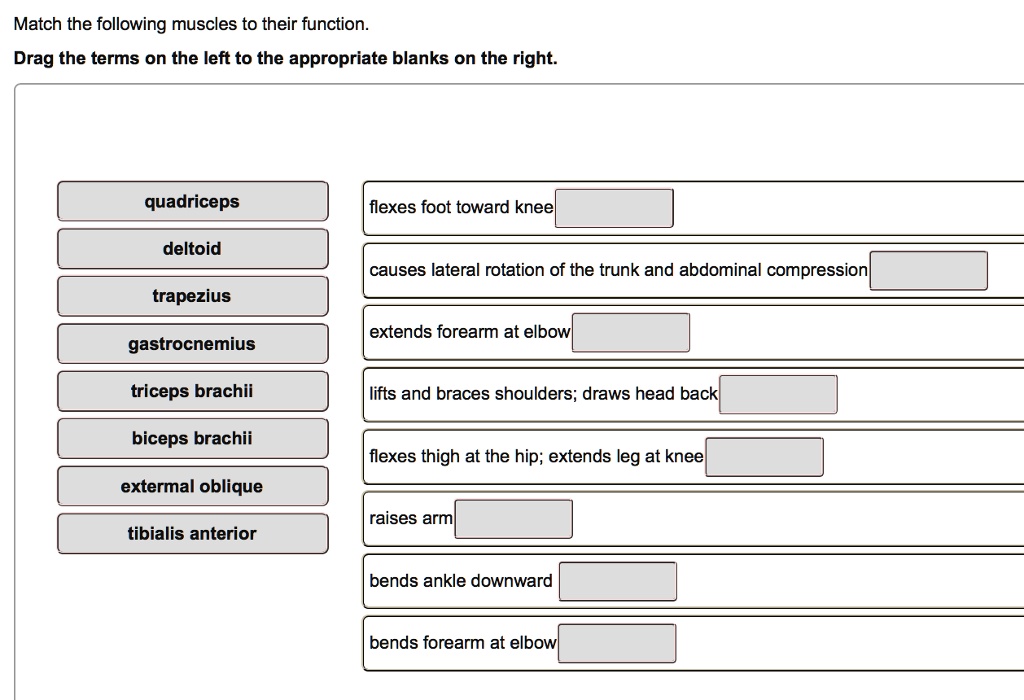Select the tibialis anterior term
The width and height of the screenshot is (1024, 700).
tap(193, 533)
